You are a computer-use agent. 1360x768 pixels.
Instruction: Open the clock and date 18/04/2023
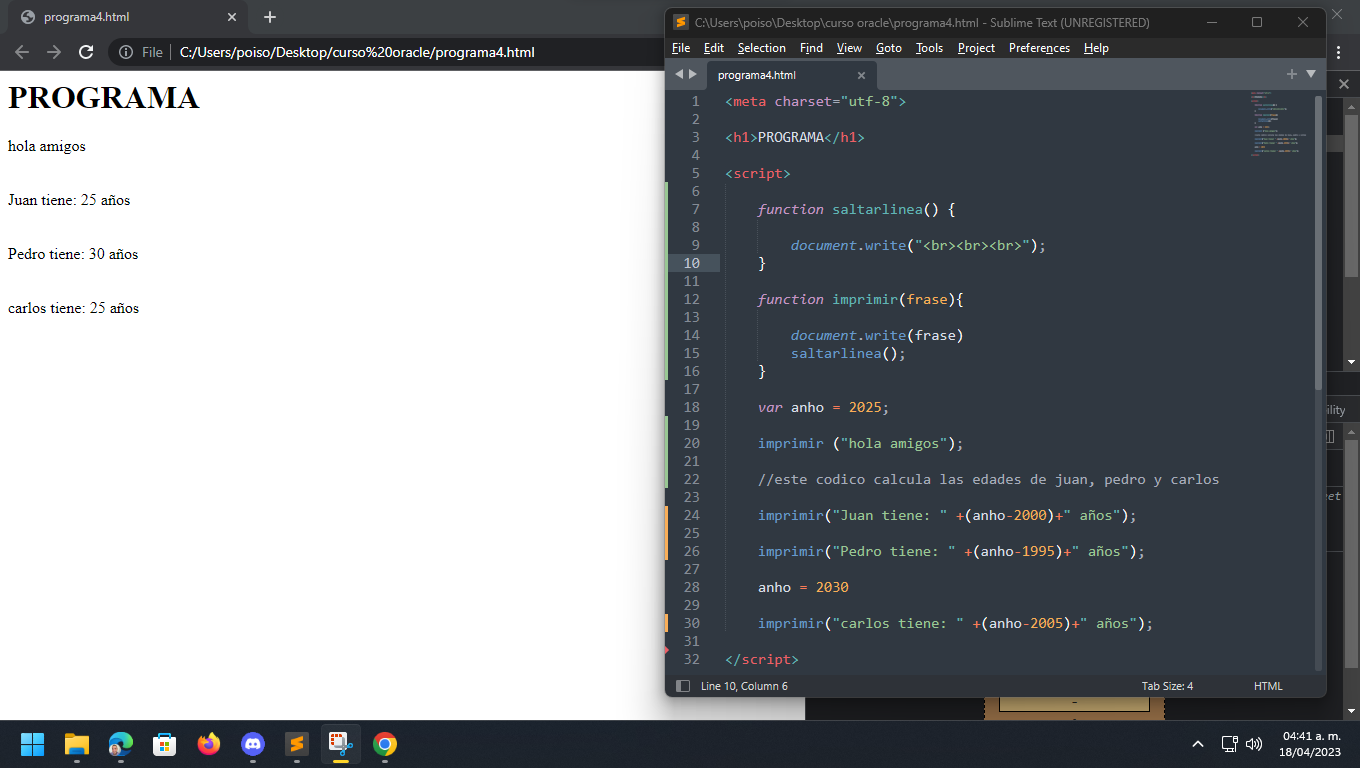coord(1311,744)
